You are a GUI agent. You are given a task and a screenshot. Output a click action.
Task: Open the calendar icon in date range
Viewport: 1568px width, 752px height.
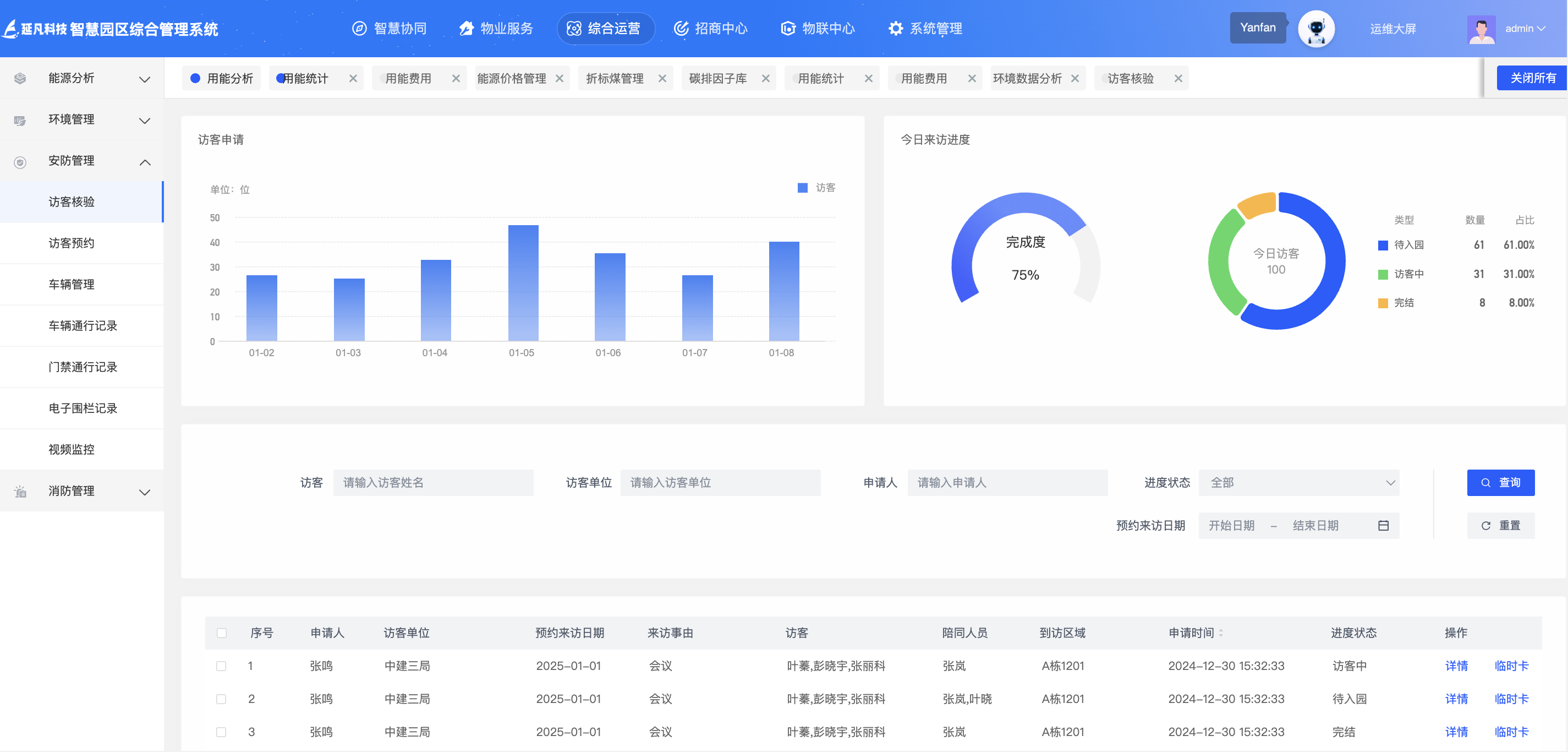coord(1383,526)
